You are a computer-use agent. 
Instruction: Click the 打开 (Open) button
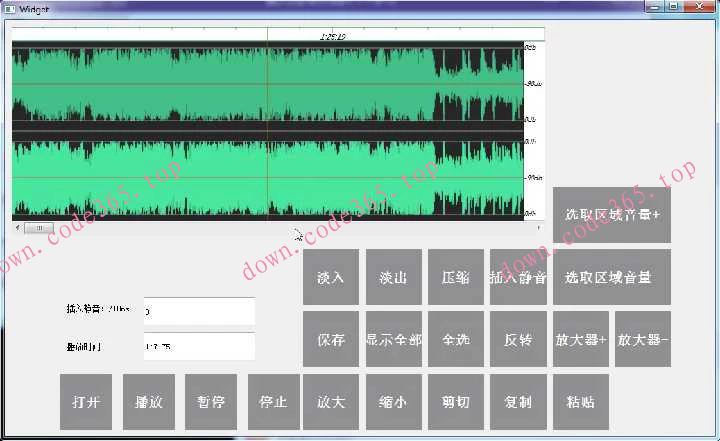click(86, 402)
